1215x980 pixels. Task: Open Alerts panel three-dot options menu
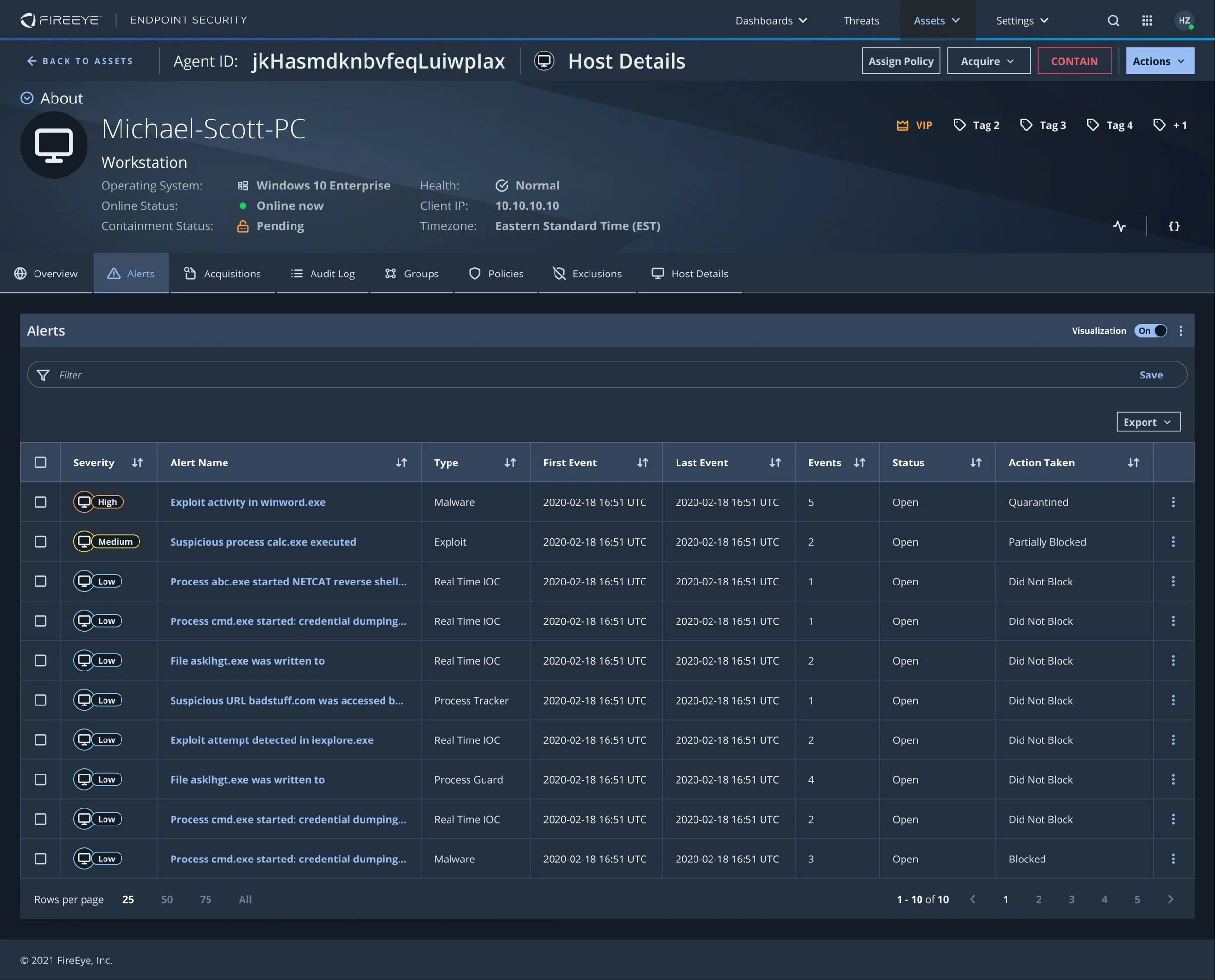[1180, 331]
